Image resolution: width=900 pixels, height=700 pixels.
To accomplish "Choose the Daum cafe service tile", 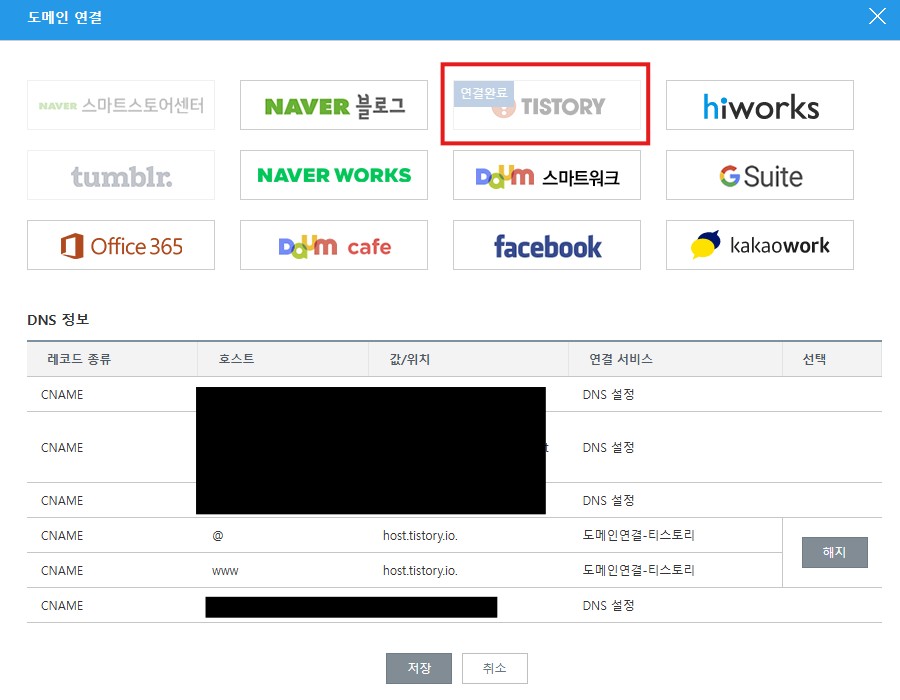I will [333, 245].
